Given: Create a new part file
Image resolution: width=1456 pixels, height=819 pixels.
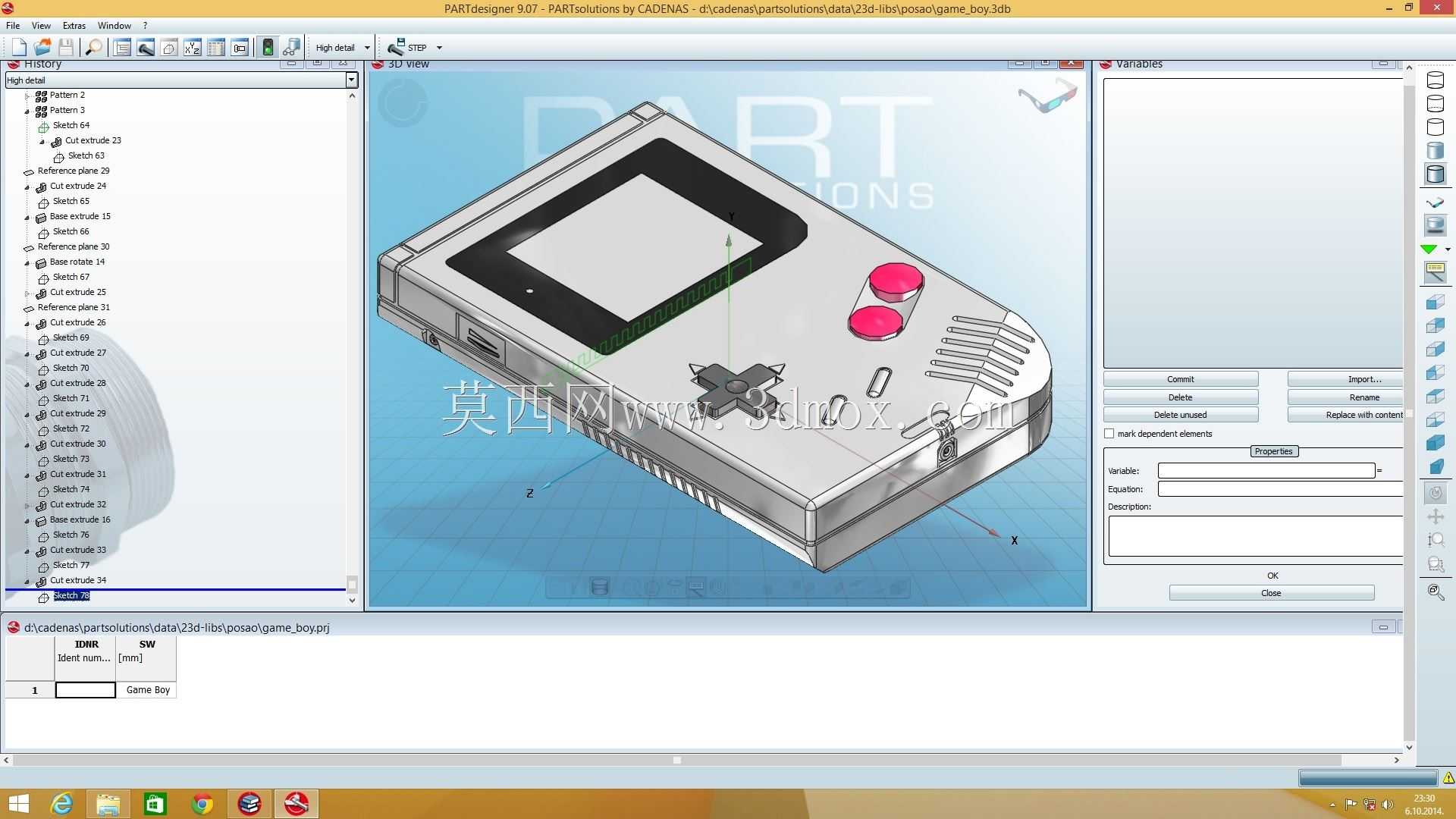Looking at the screenshot, I should pos(19,48).
